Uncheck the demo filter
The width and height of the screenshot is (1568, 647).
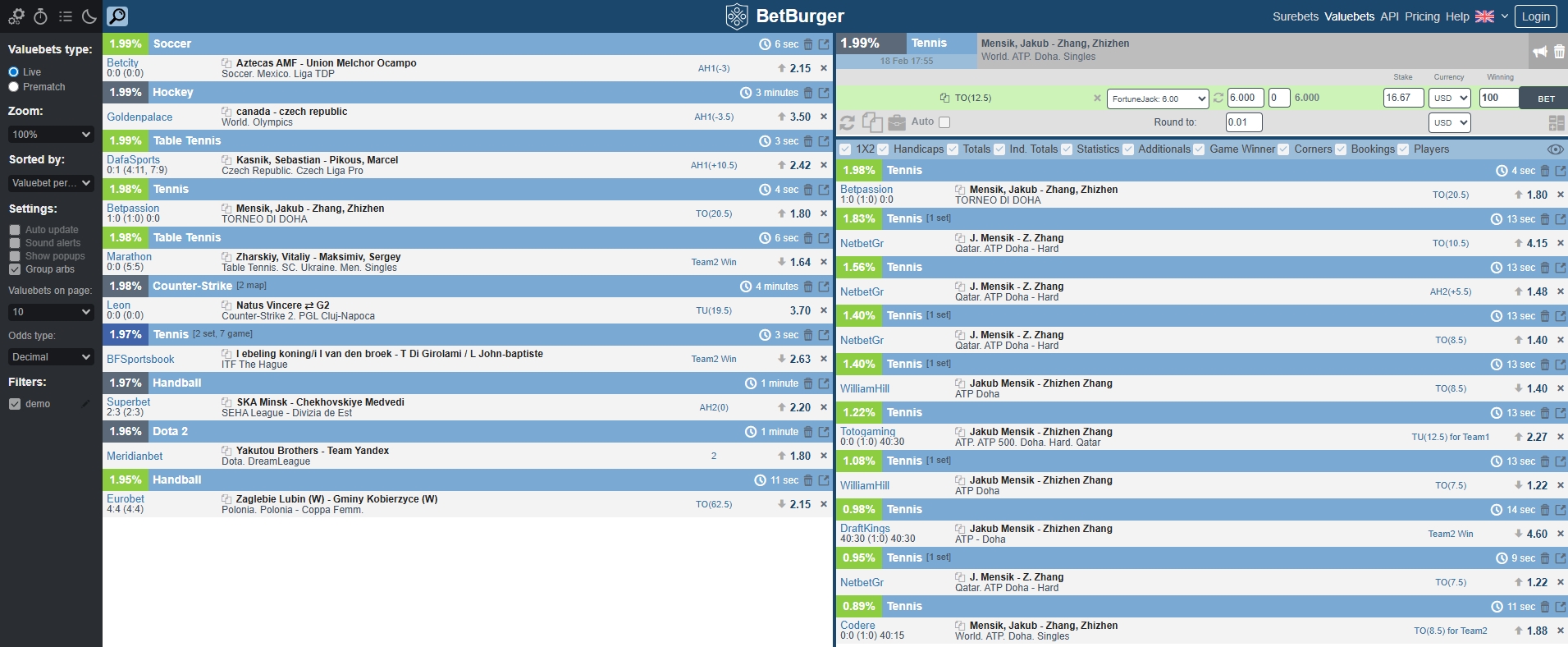point(15,404)
